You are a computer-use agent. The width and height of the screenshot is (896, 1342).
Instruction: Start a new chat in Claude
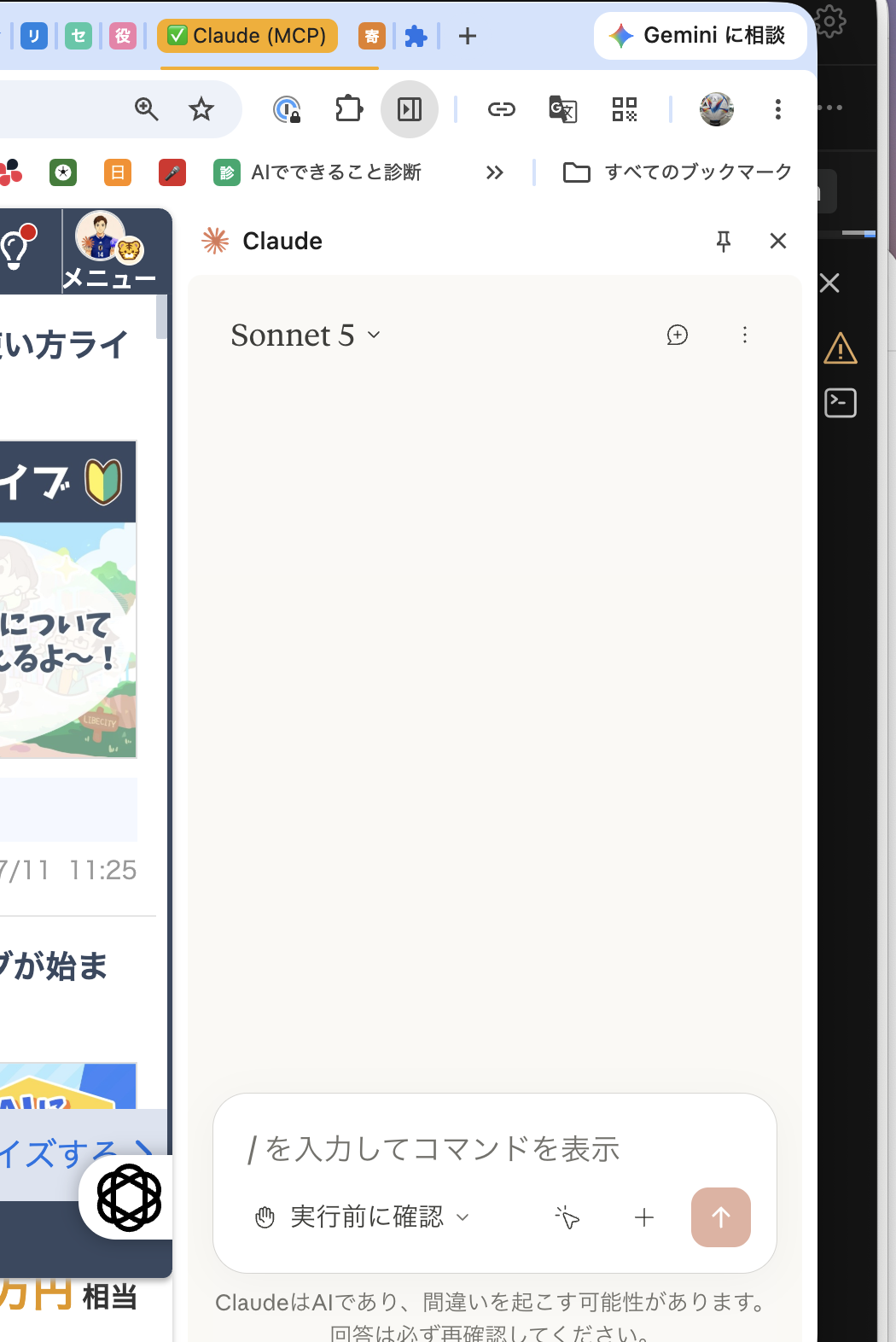tap(678, 335)
